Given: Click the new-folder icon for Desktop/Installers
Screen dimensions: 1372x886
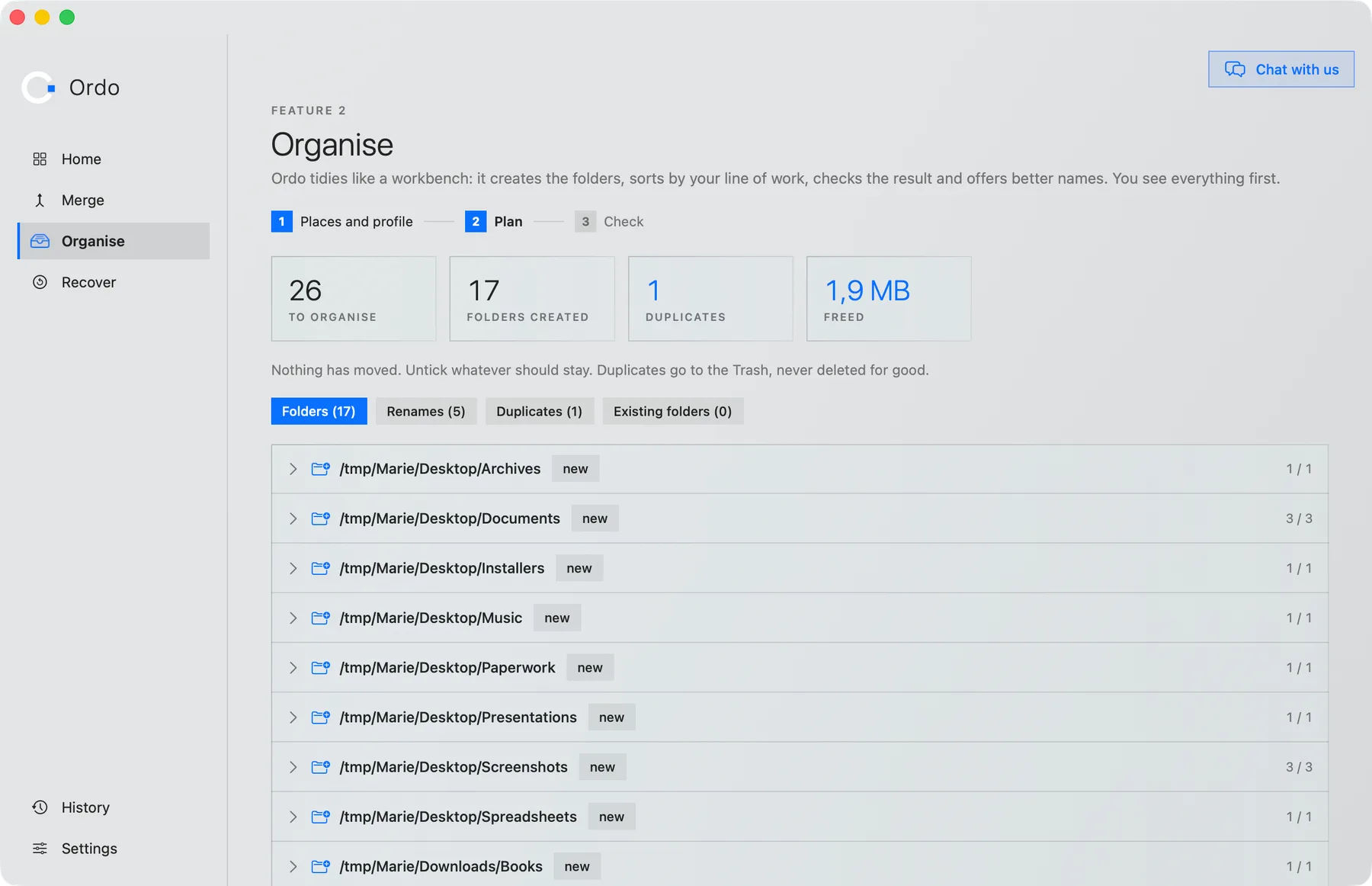Looking at the screenshot, I should pyautogui.click(x=321, y=568).
